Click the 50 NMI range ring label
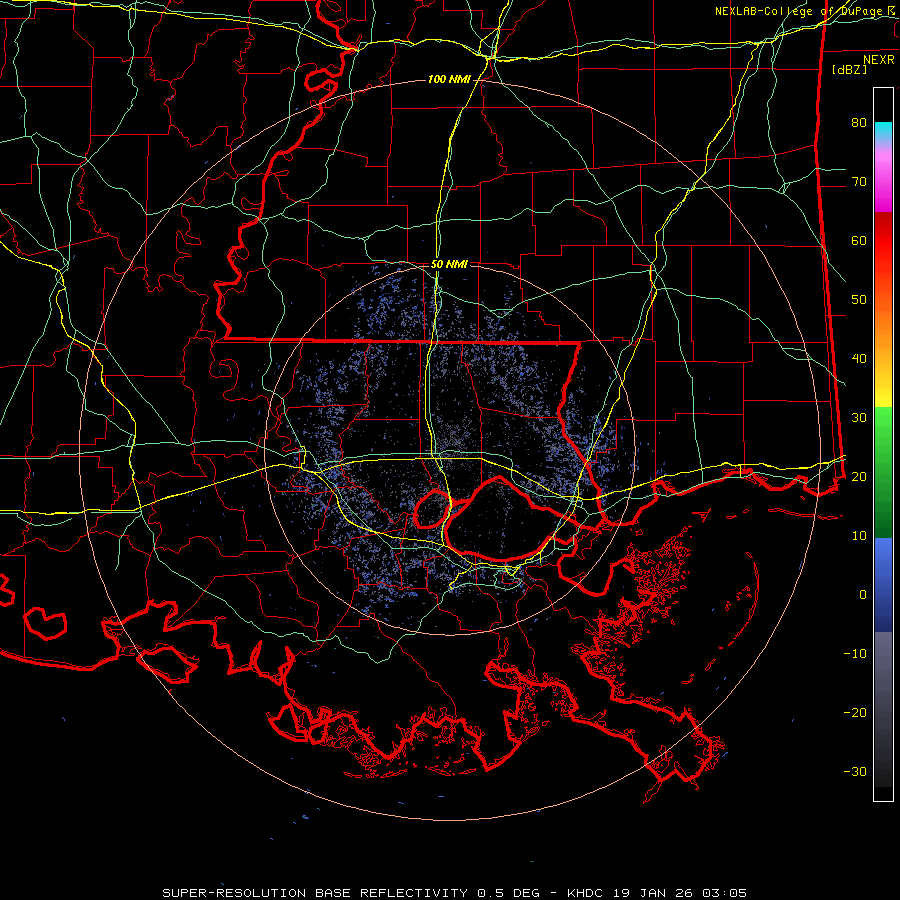 449,264
